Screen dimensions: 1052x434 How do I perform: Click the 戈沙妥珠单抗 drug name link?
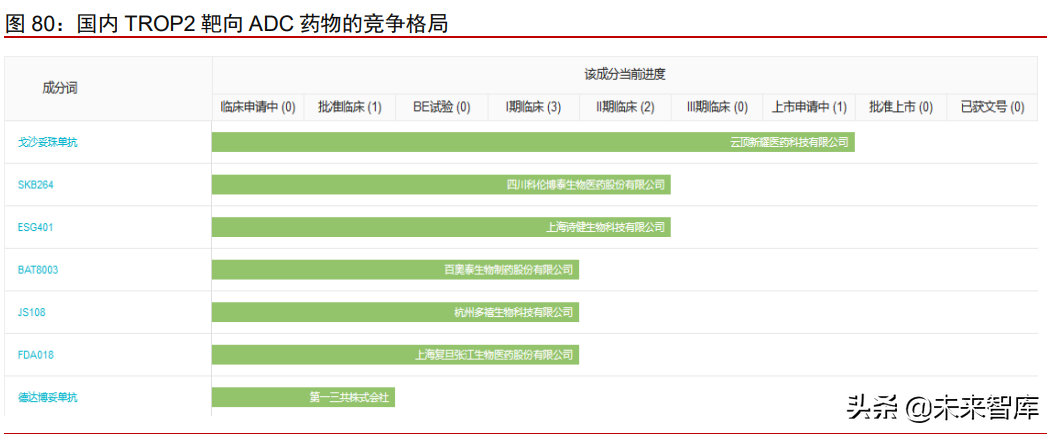point(47,143)
